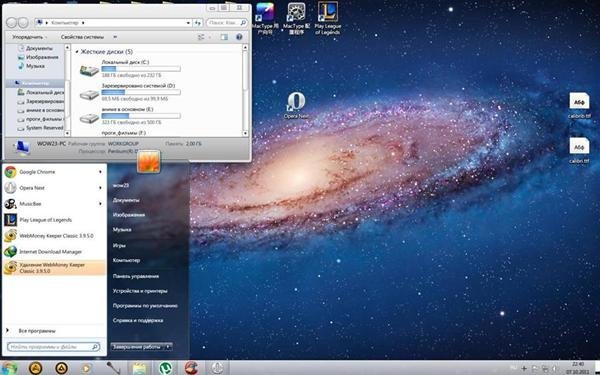
Task: Select System Reserved drive in navigation pane
Action: click(x=40, y=128)
